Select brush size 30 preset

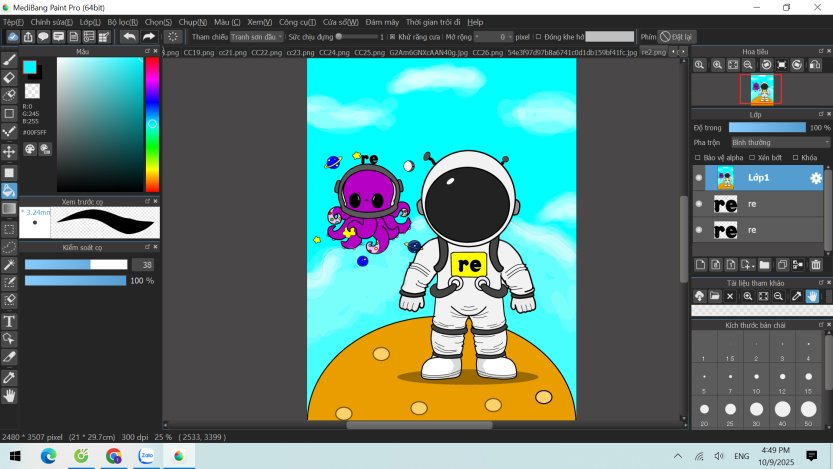coord(756,413)
